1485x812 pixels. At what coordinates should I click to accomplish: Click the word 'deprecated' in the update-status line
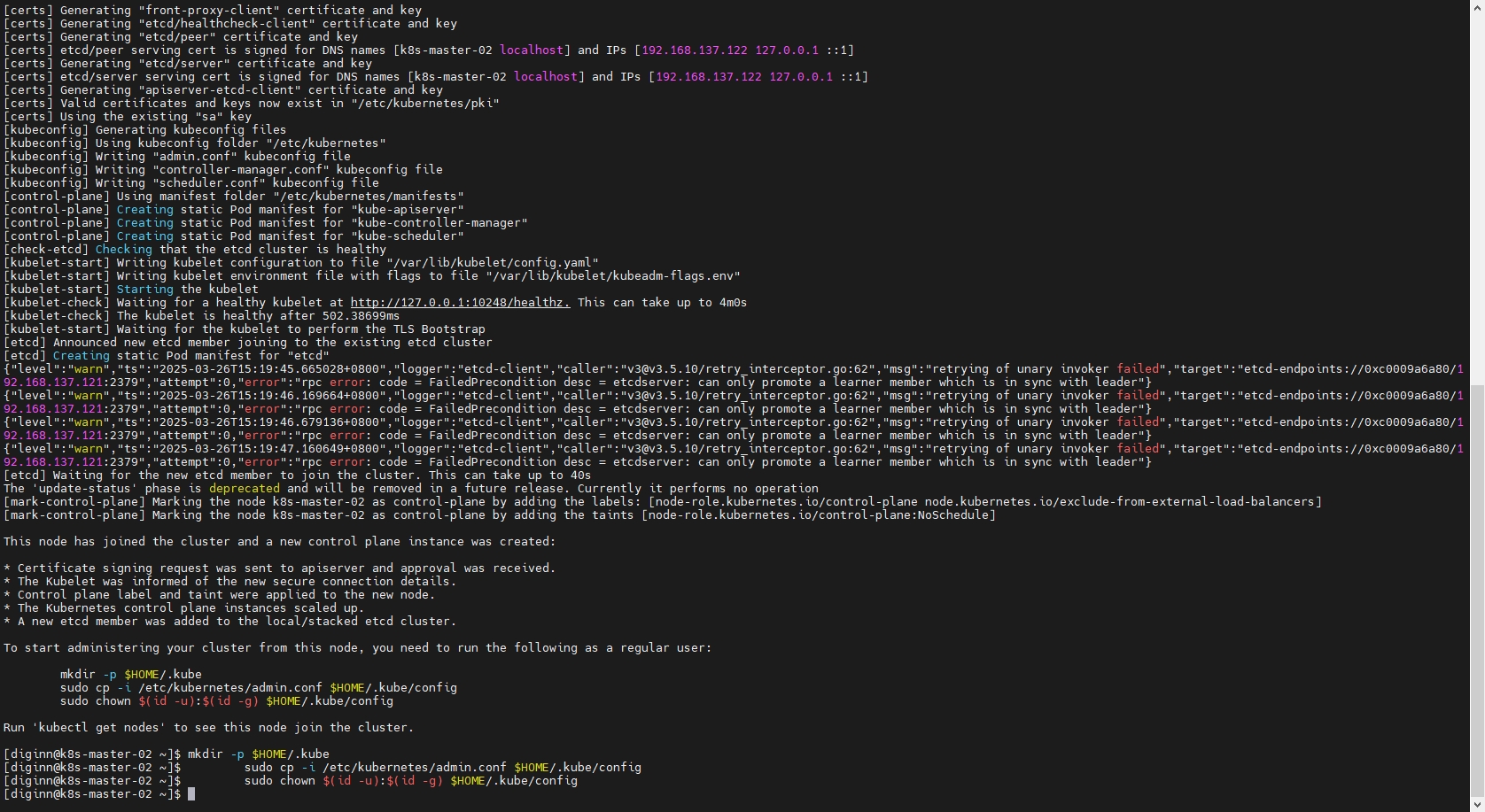tap(244, 489)
